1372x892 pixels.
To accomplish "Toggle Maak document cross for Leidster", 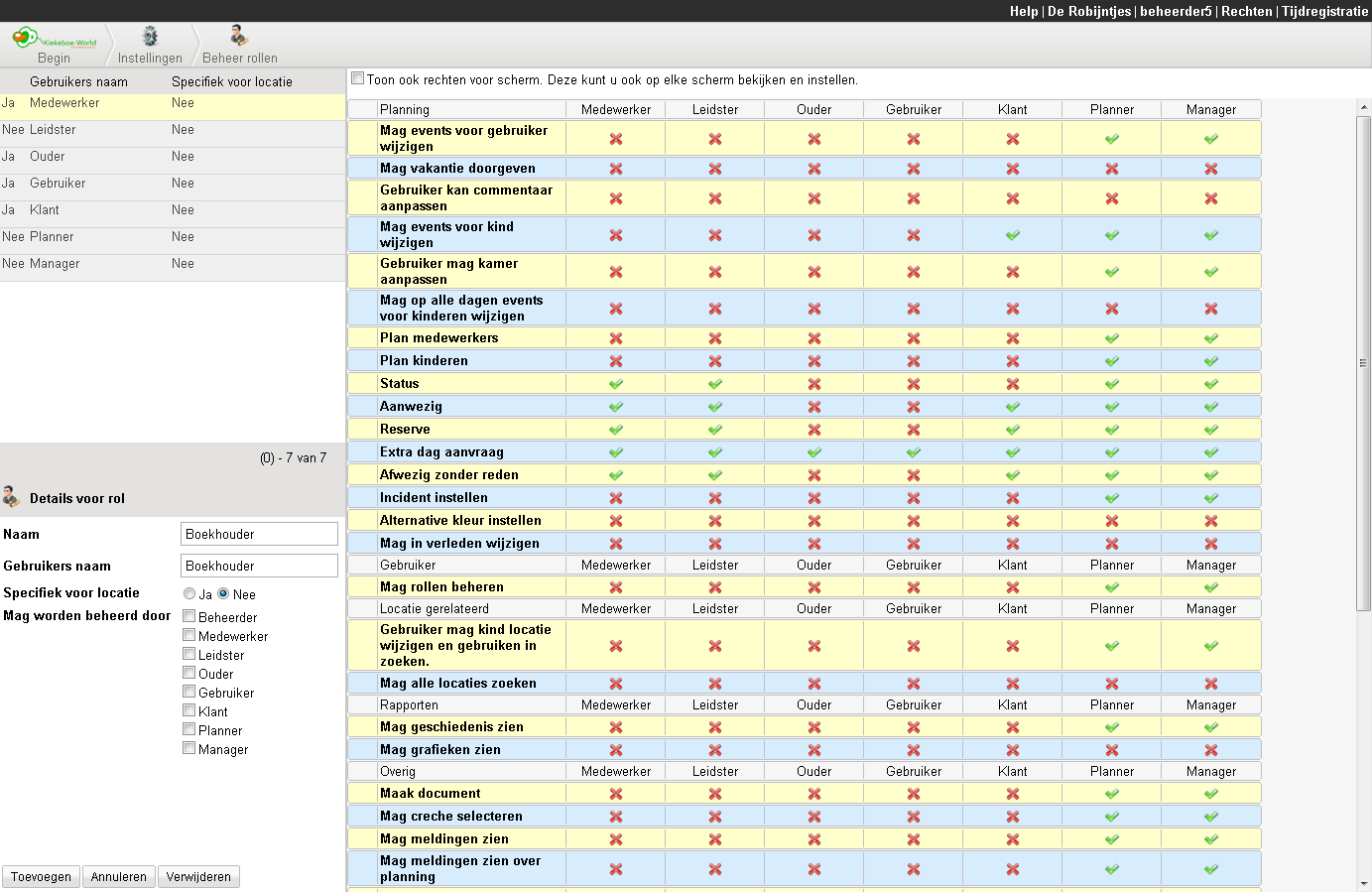I will click(x=715, y=794).
